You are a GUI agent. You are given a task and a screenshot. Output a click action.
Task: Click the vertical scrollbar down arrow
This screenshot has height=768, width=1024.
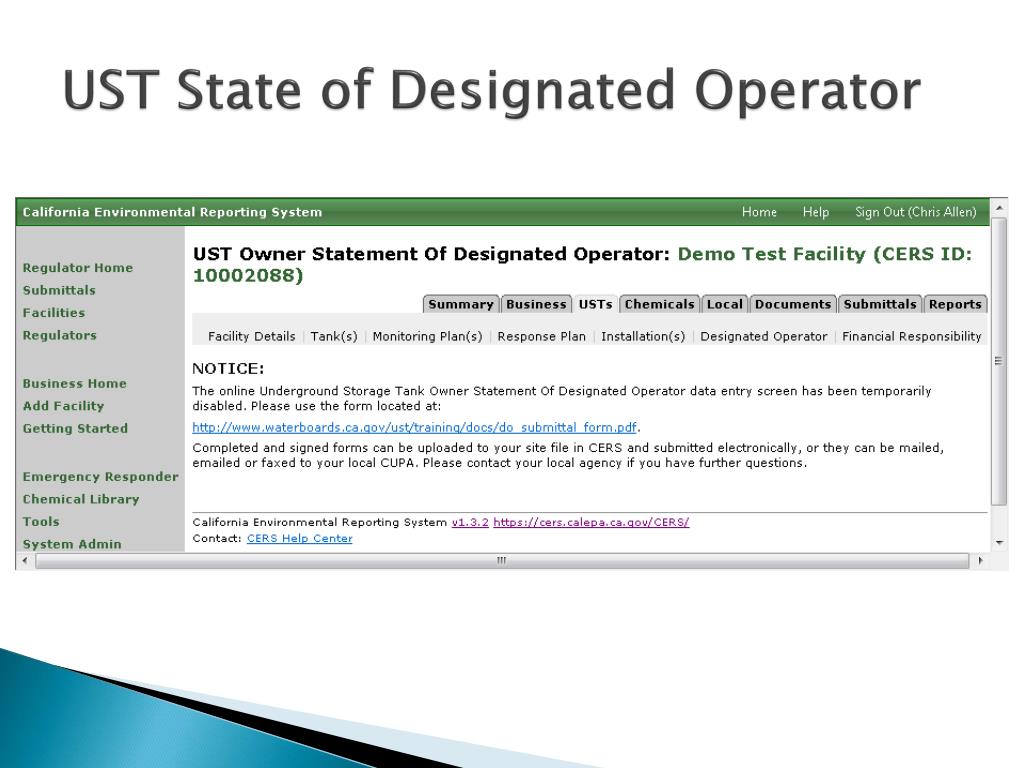click(999, 543)
